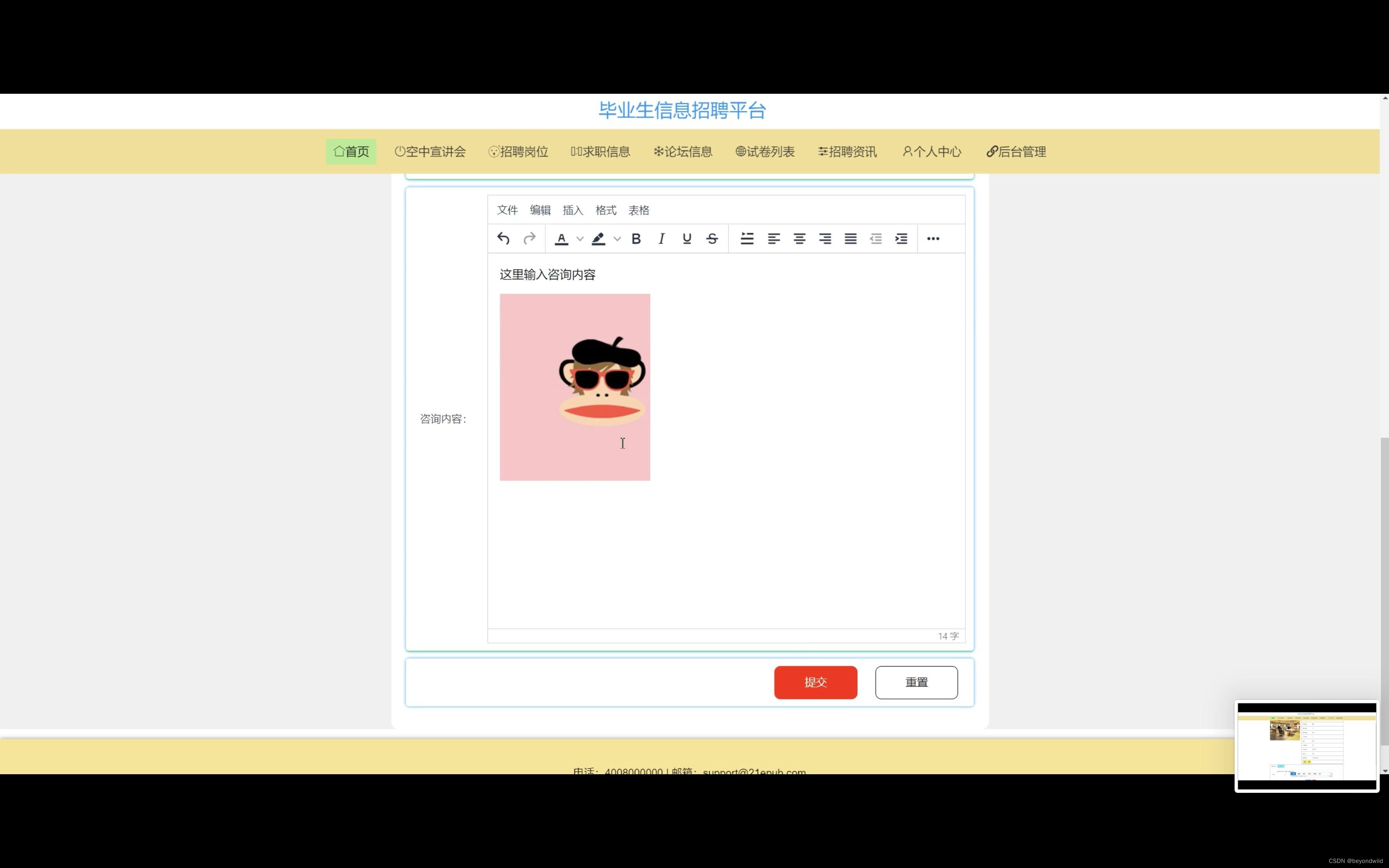Select the justify alignment icon
Viewport: 1389px width, 868px height.
pos(850,238)
